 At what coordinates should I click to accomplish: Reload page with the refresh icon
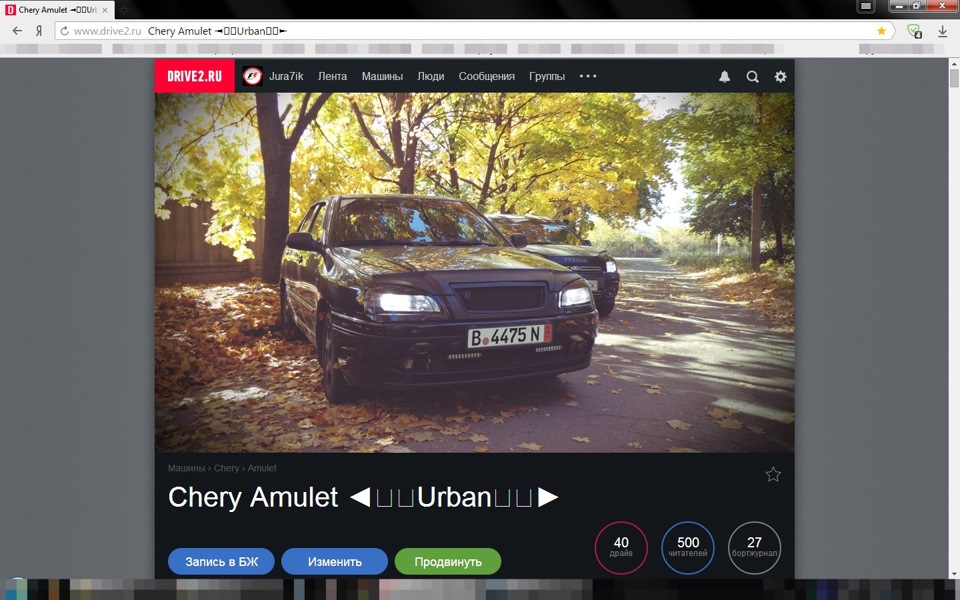click(64, 31)
